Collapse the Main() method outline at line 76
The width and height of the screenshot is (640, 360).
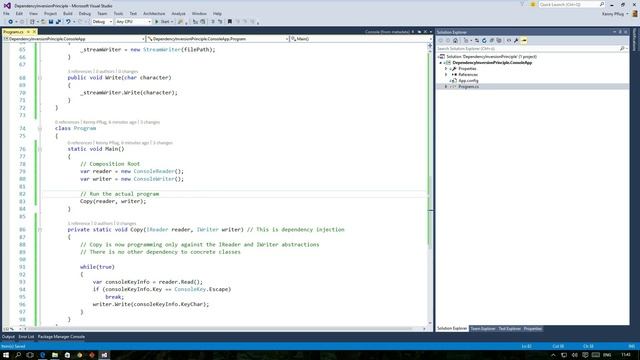(40, 149)
